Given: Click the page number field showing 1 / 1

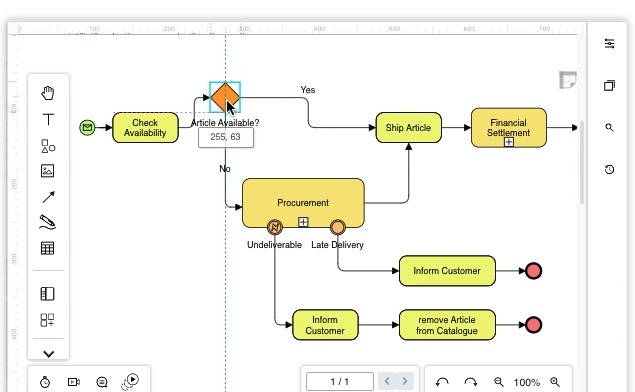Looking at the screenshot, I should tap(340, 381).
